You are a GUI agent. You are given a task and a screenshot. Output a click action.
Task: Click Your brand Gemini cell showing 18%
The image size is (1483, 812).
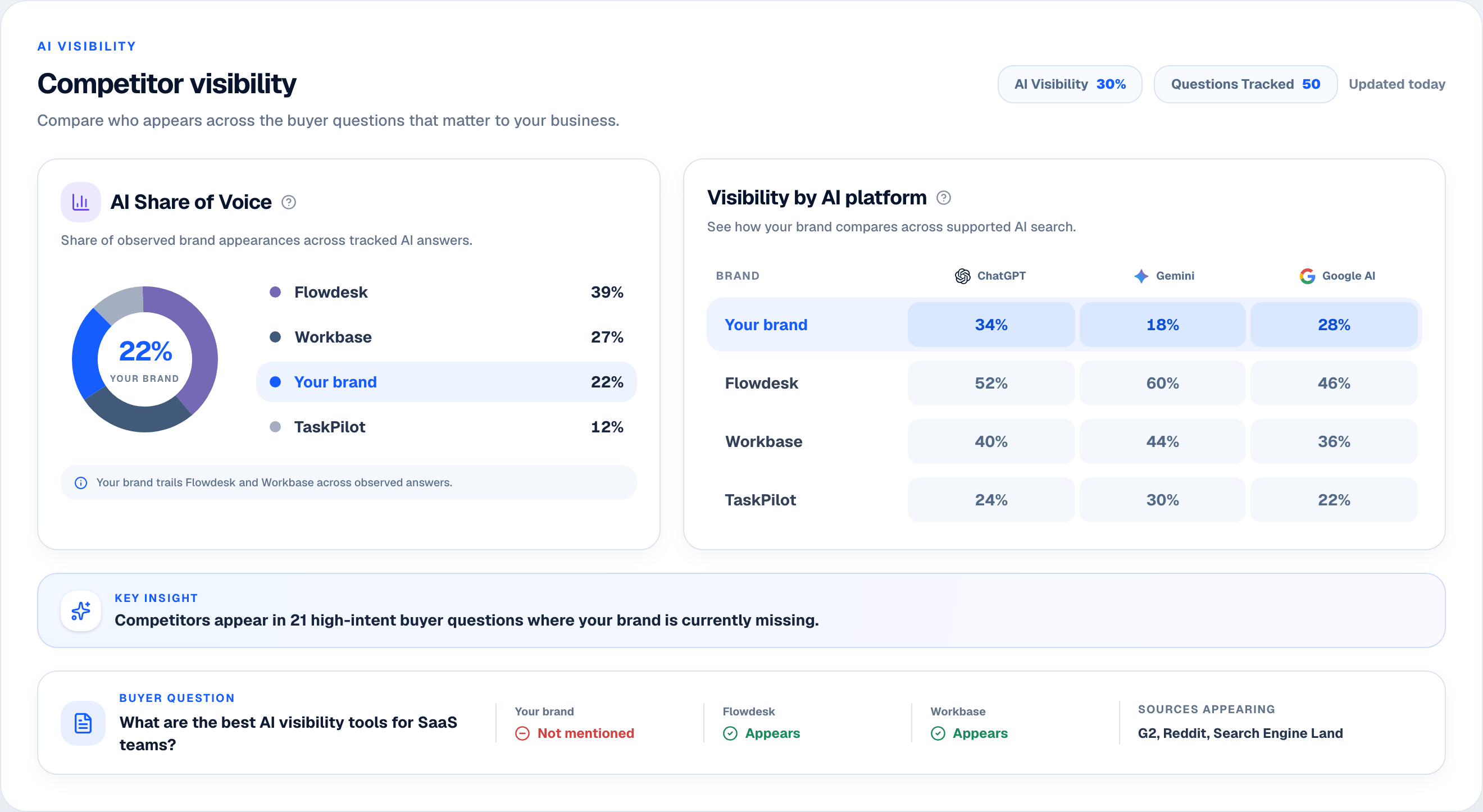coord(1162,325)
